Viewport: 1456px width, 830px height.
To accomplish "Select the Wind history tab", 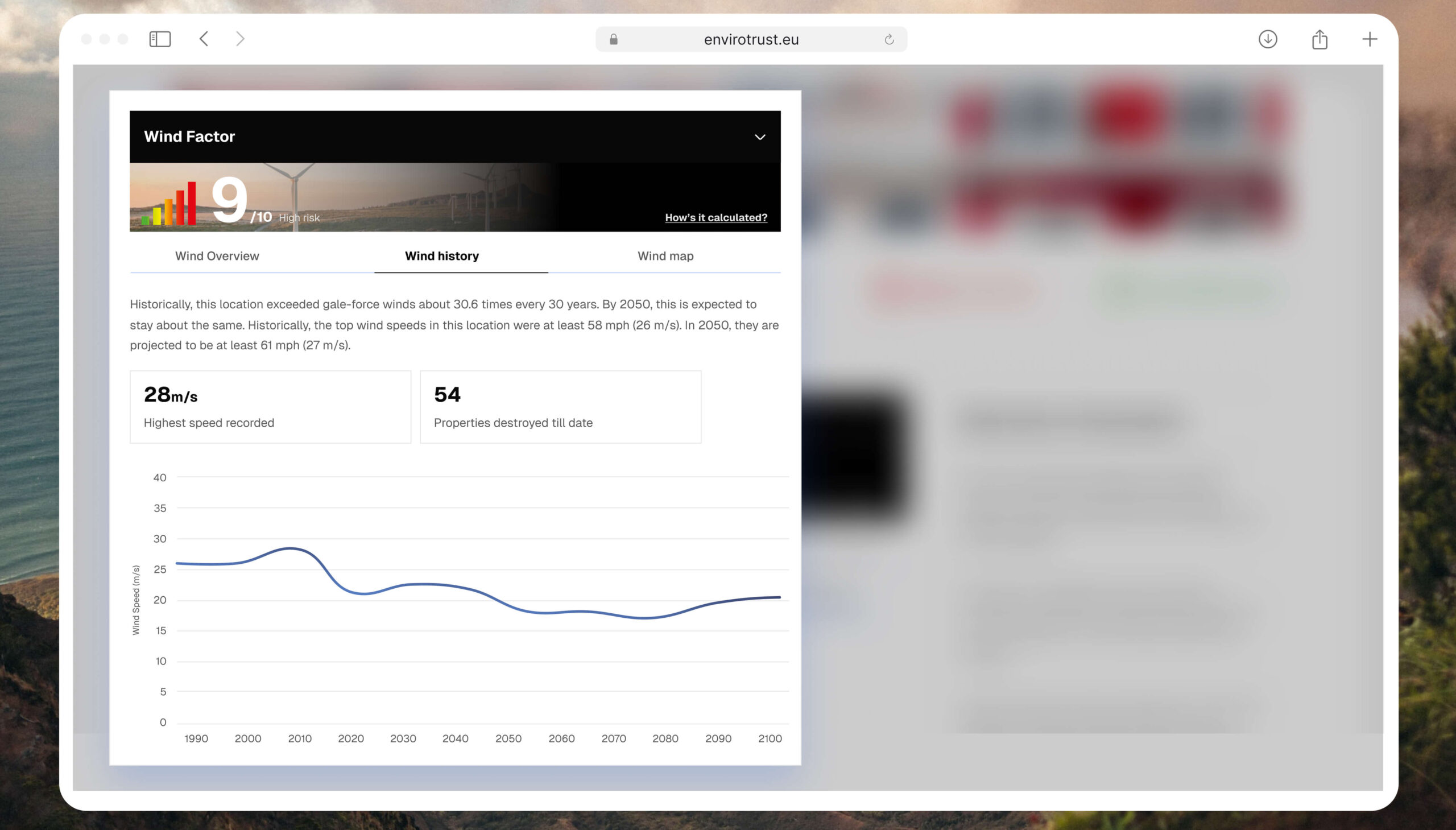I will tap(442, 256).
